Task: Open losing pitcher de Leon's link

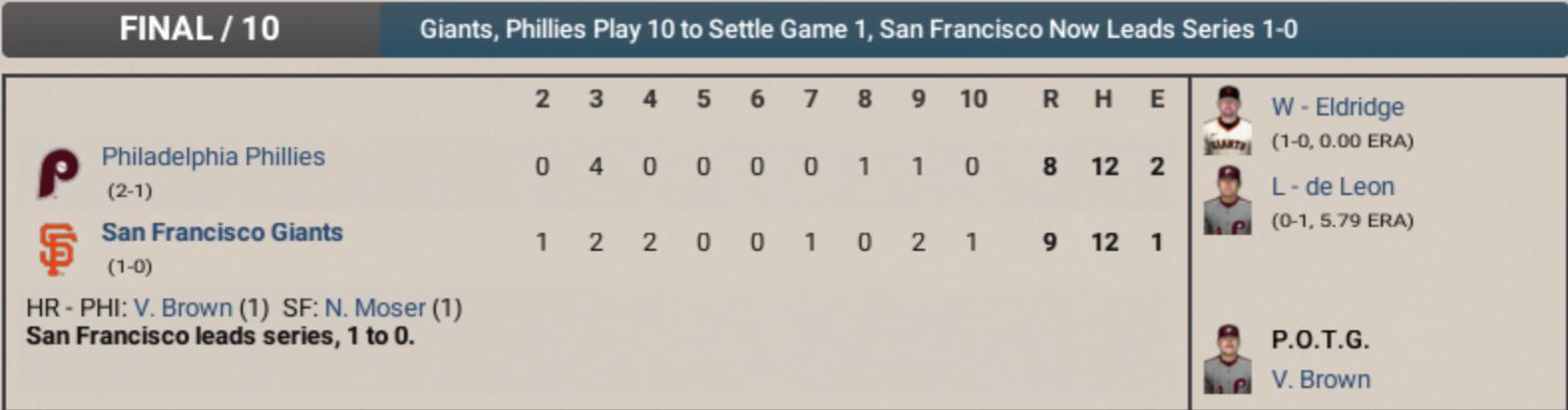Action: click(1333, 187)
